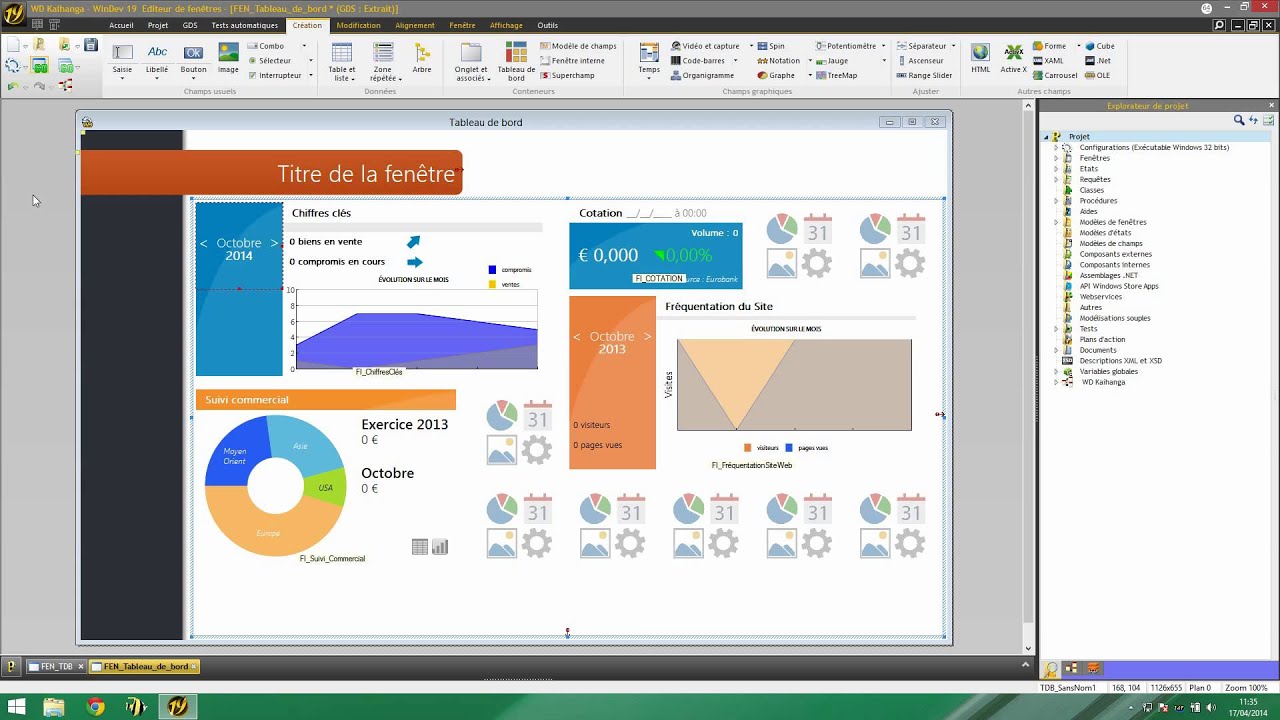This screenshot has width=1280, height=720.
Task: Add a Potentiomètre slider control
Action: 846,46
